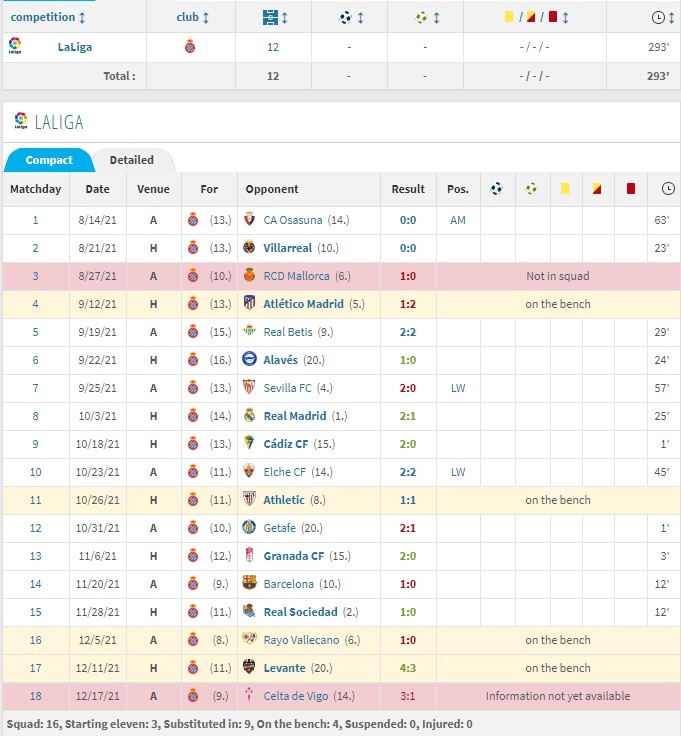Click Information not yet available text
This screenshot has width=681, height=736.
(x=558, y=696)
